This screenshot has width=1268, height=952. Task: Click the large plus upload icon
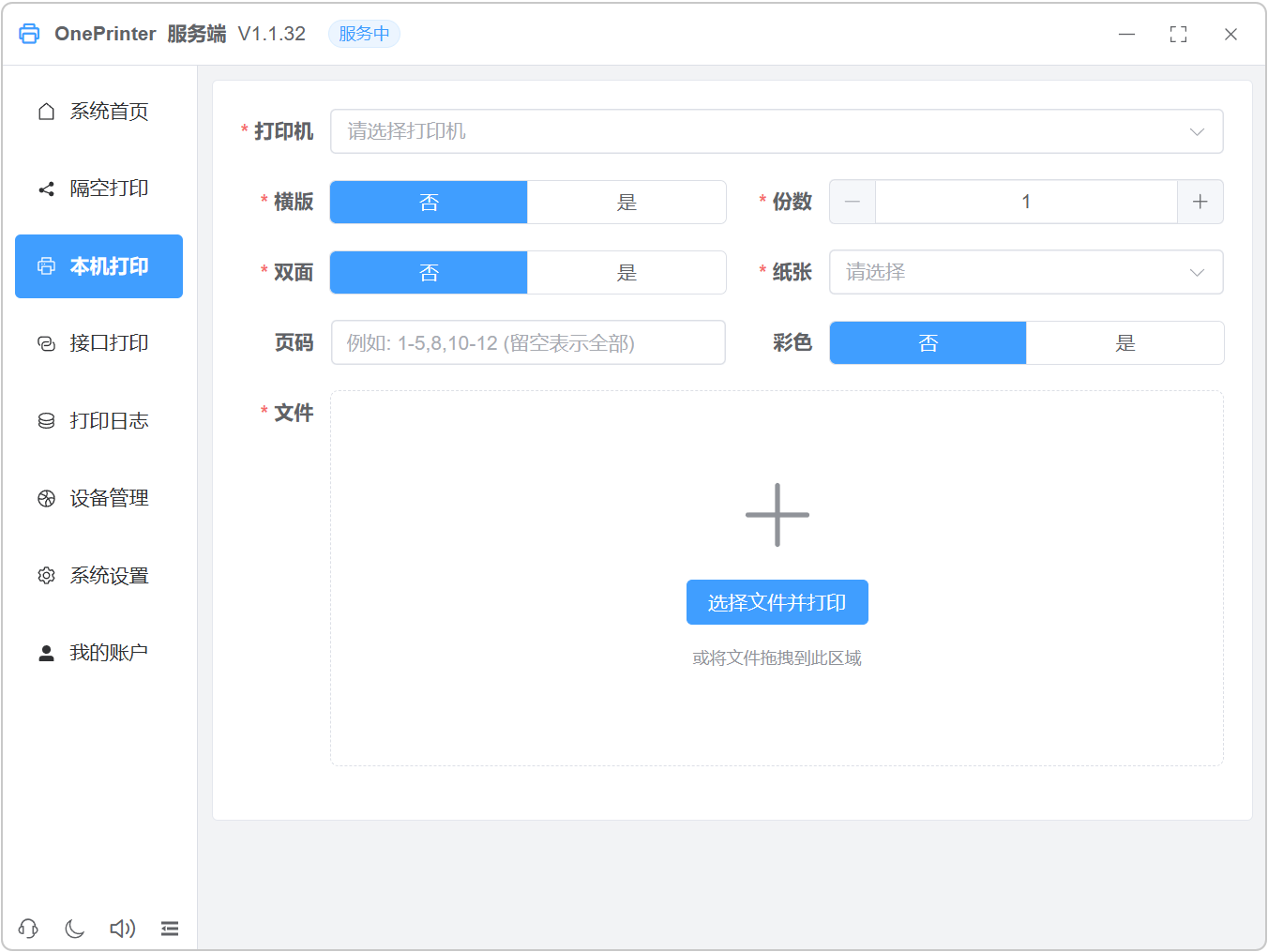[777, 515]
